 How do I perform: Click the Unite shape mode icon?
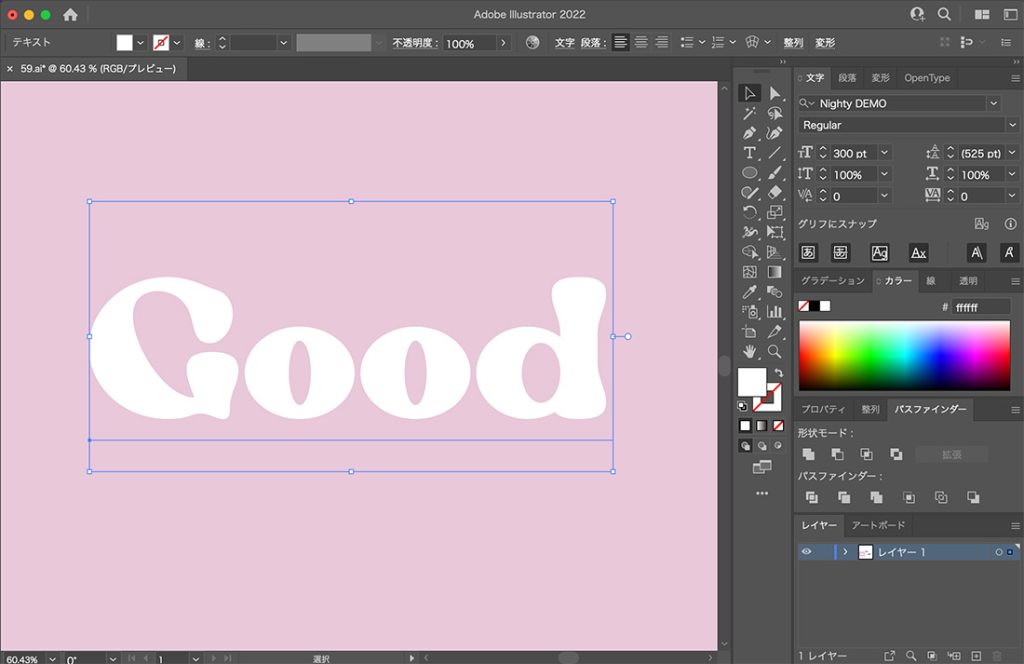click(x=808, y=454)
